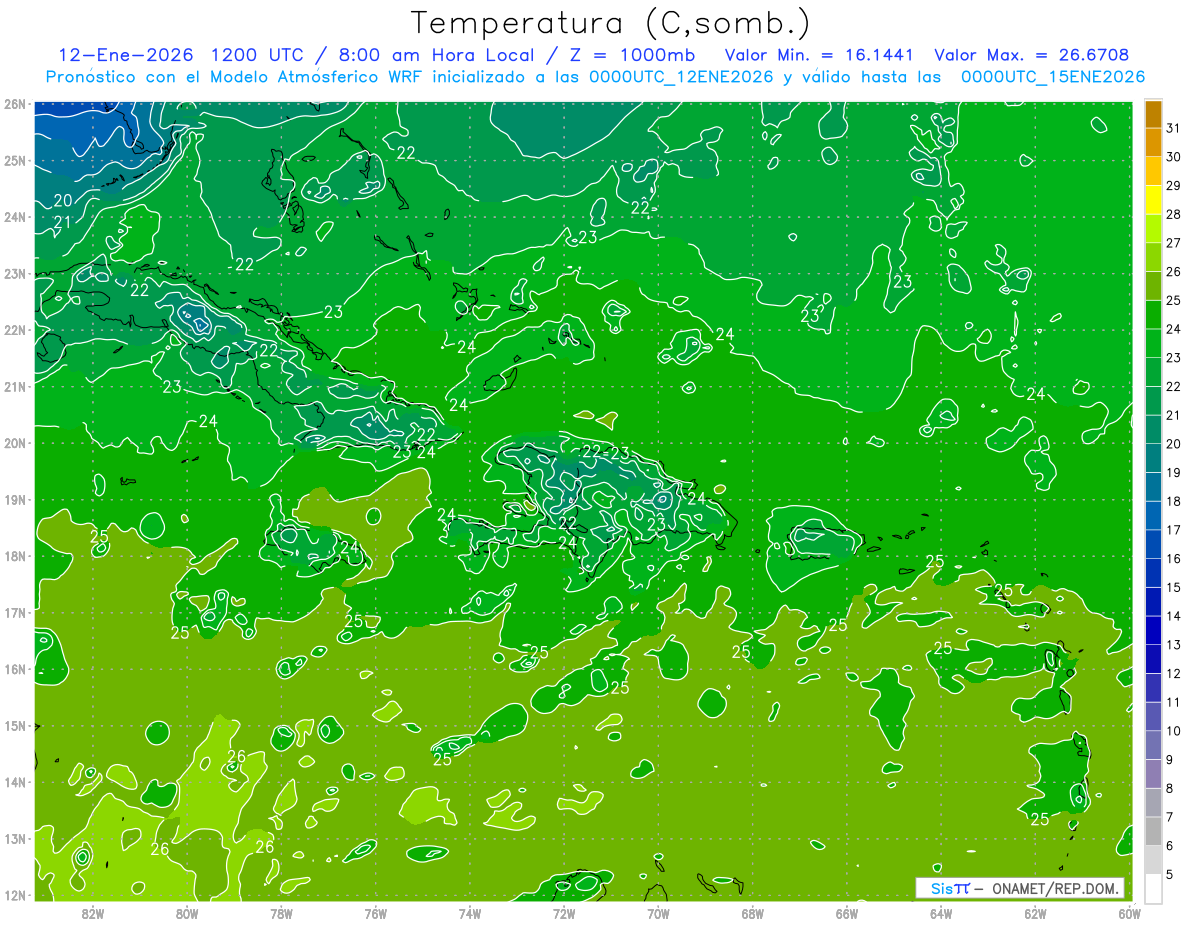Screen dimensions: 1200x927
Task: Click "0000UTC_12ENE2026" initialization time text
Action: coord(681,77)
